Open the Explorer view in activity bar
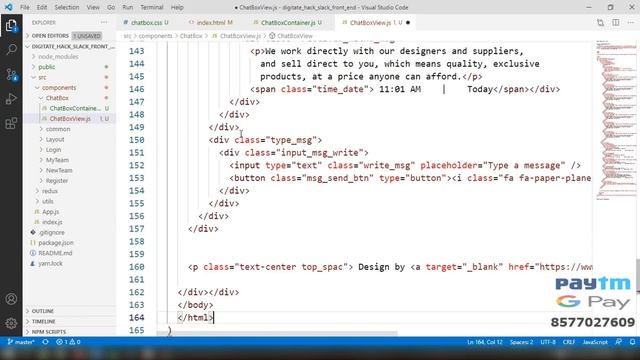 [x=11, y=26]
